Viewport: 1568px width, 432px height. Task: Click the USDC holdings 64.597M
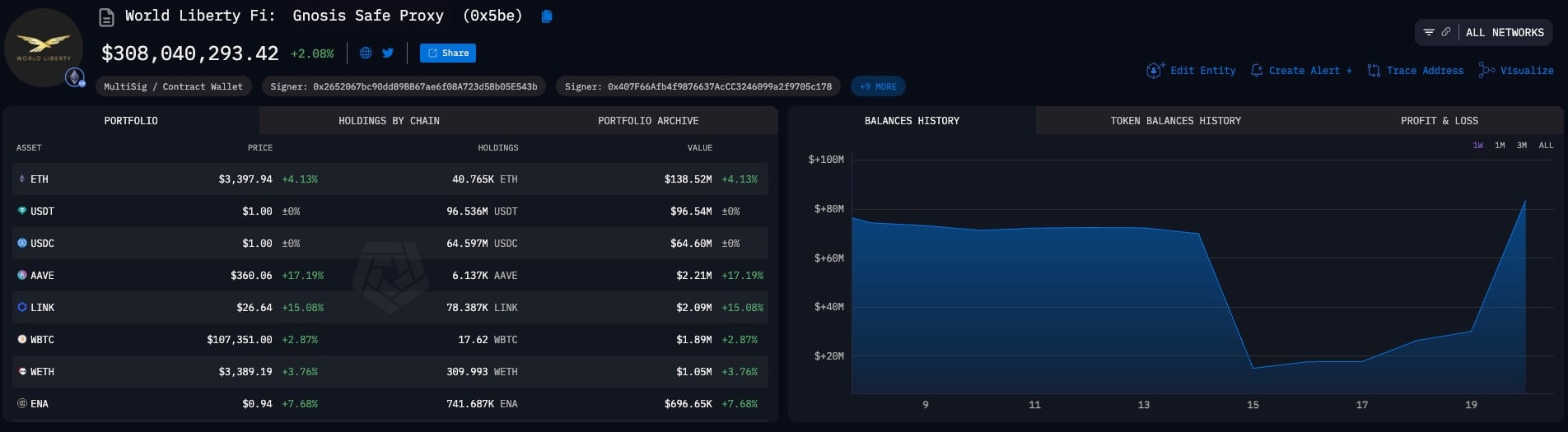(x=482, y=243)
